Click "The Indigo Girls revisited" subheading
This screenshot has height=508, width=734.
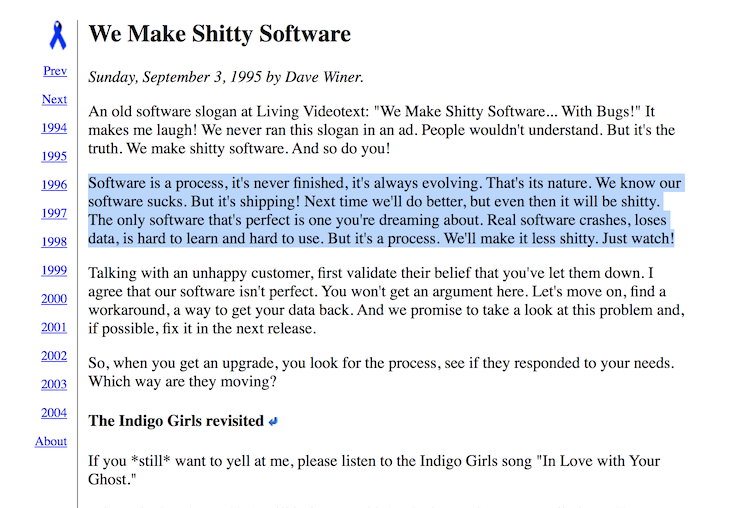click(x=175, y=421)
